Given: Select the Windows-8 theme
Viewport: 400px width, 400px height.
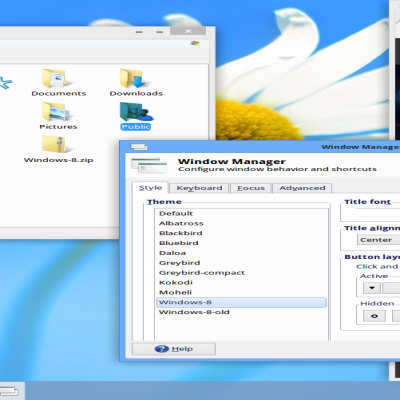Looking at the screenshot, I should (x=241, y=302).
